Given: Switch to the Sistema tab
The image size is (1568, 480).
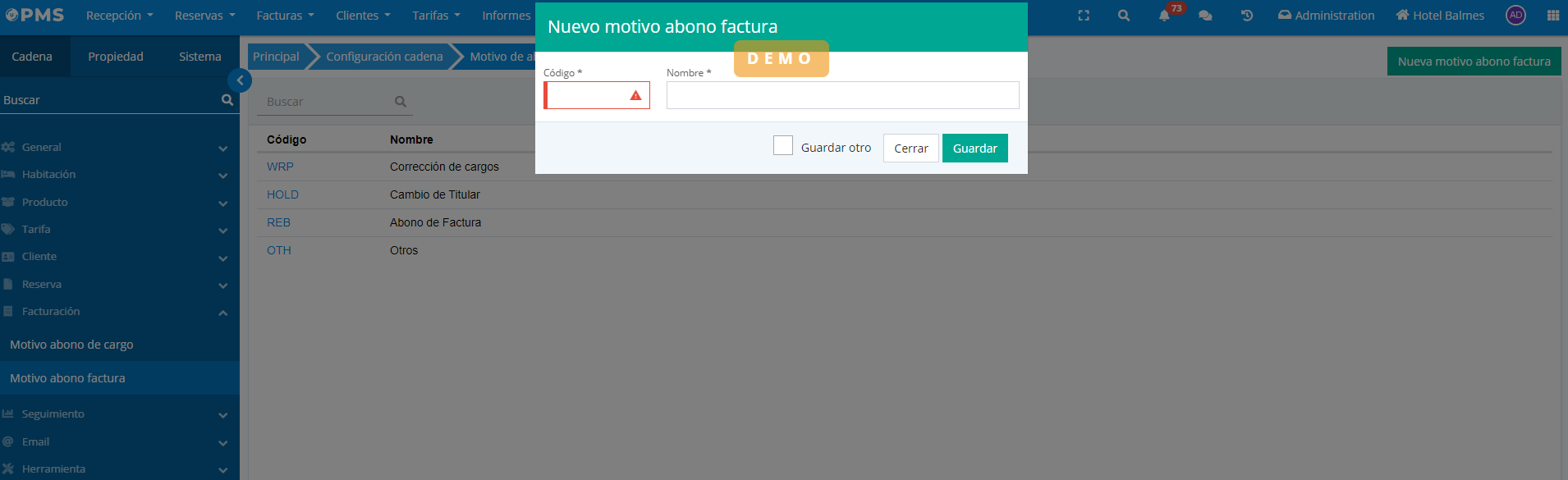Looking at the screenshot, I should (x=199, y=57).
